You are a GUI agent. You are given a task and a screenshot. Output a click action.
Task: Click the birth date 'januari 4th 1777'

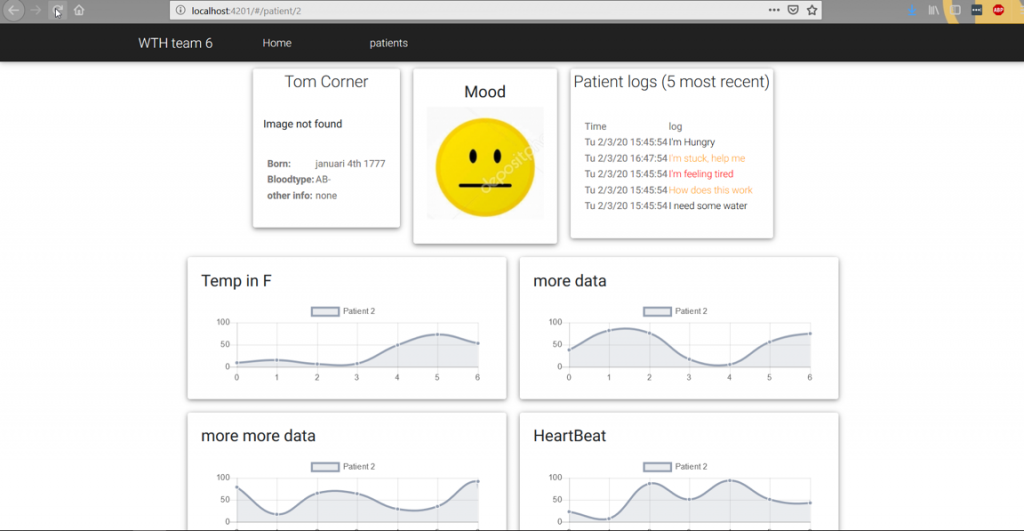click(x=350, y=164)
